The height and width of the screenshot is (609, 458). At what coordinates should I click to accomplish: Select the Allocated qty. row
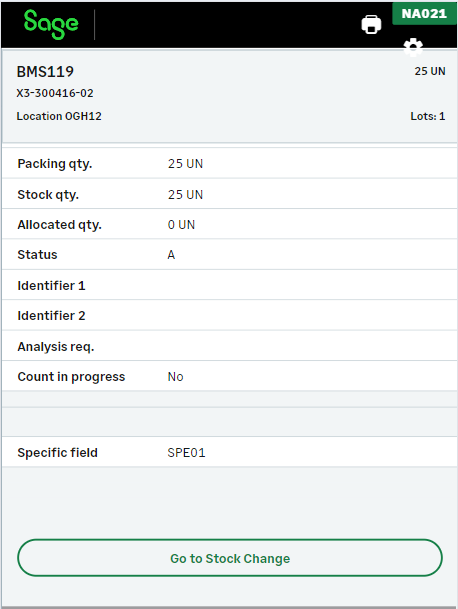point(230,224)
